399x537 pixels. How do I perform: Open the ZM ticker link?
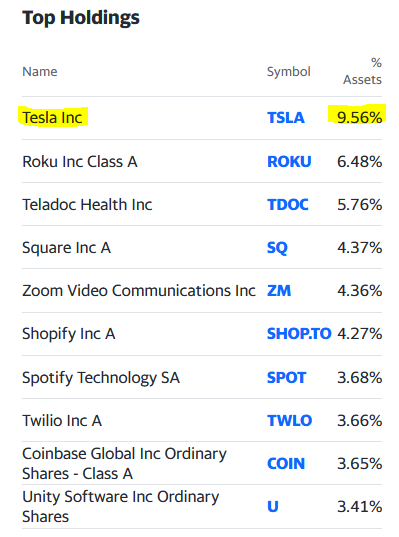[279, 291]
